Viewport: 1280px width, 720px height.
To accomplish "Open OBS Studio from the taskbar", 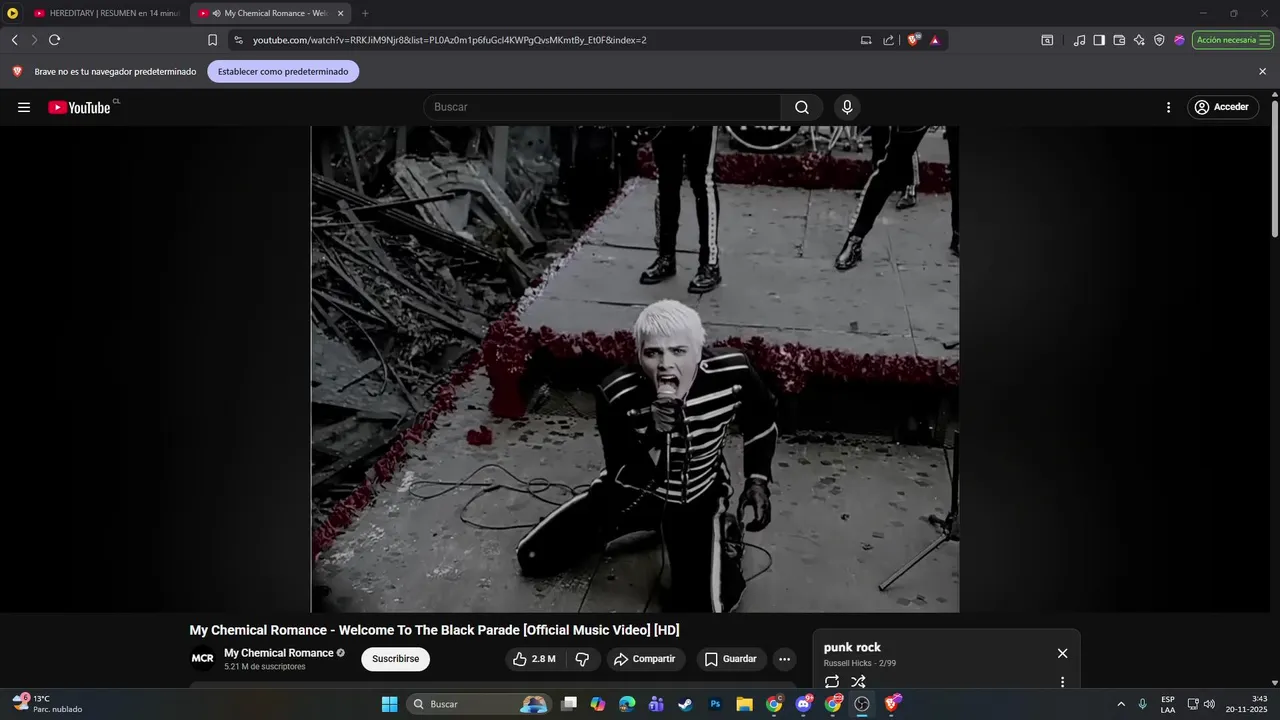I will click(x=862, y=704).
